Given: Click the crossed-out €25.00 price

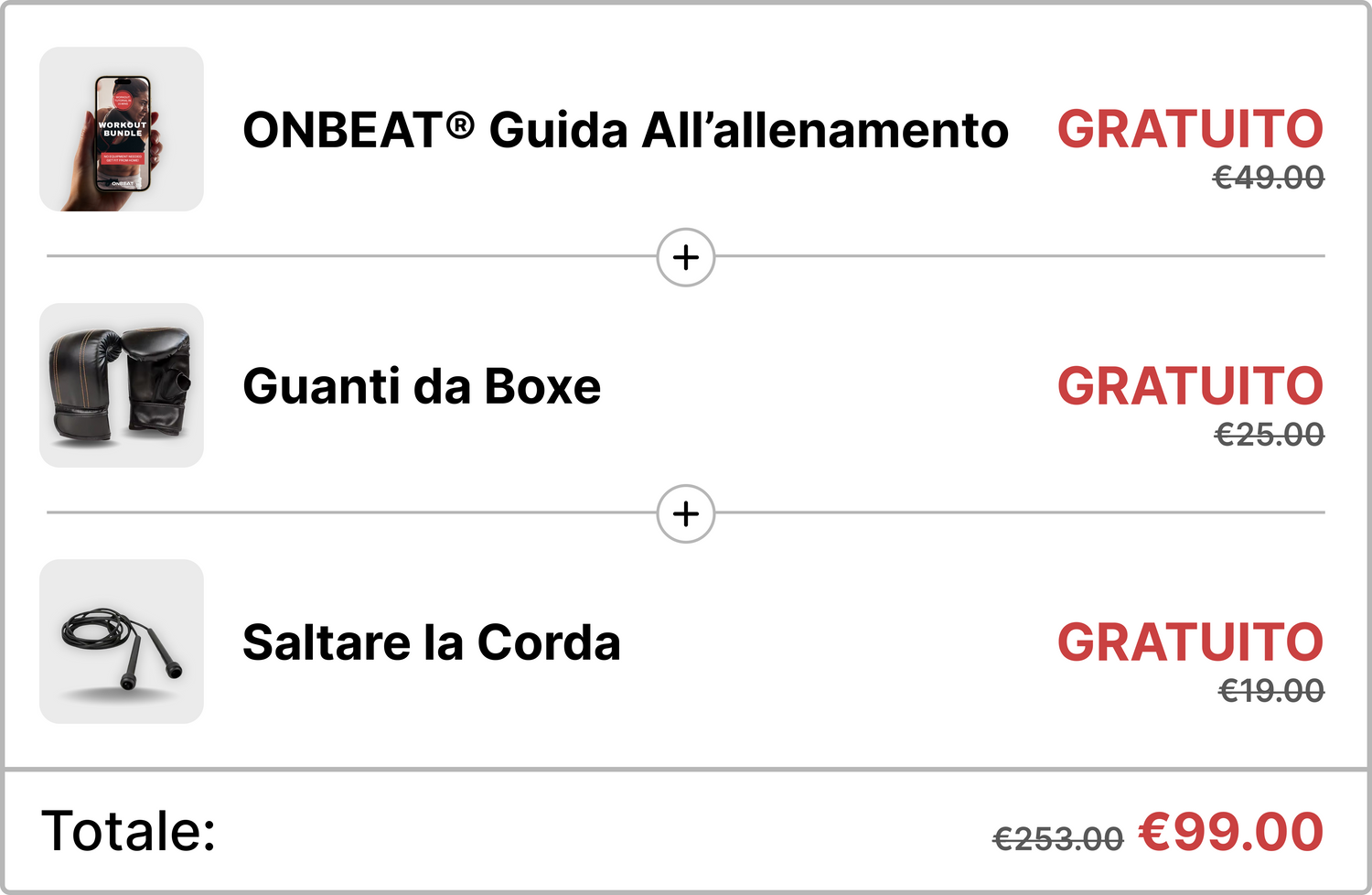Looking at the screenshot, I should pos(1269,434).
